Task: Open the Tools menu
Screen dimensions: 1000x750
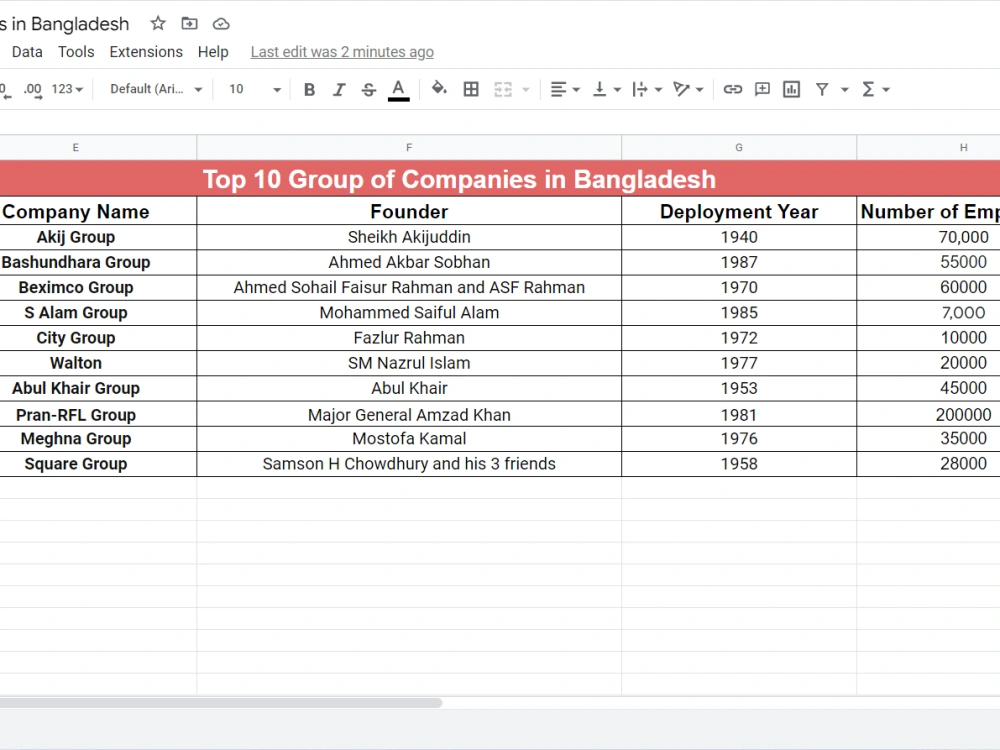Action: click(76, 52)
